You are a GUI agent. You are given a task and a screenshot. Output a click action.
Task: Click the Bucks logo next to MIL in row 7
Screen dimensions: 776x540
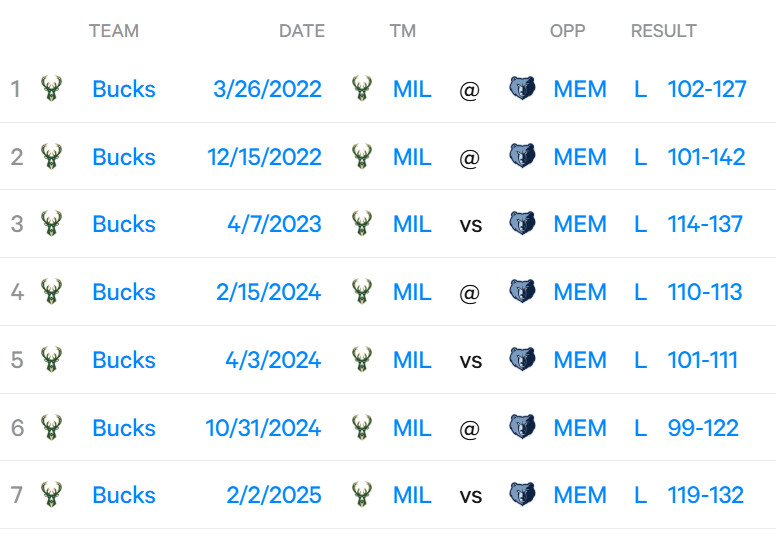pyautogui.click(x=362, y=495)
